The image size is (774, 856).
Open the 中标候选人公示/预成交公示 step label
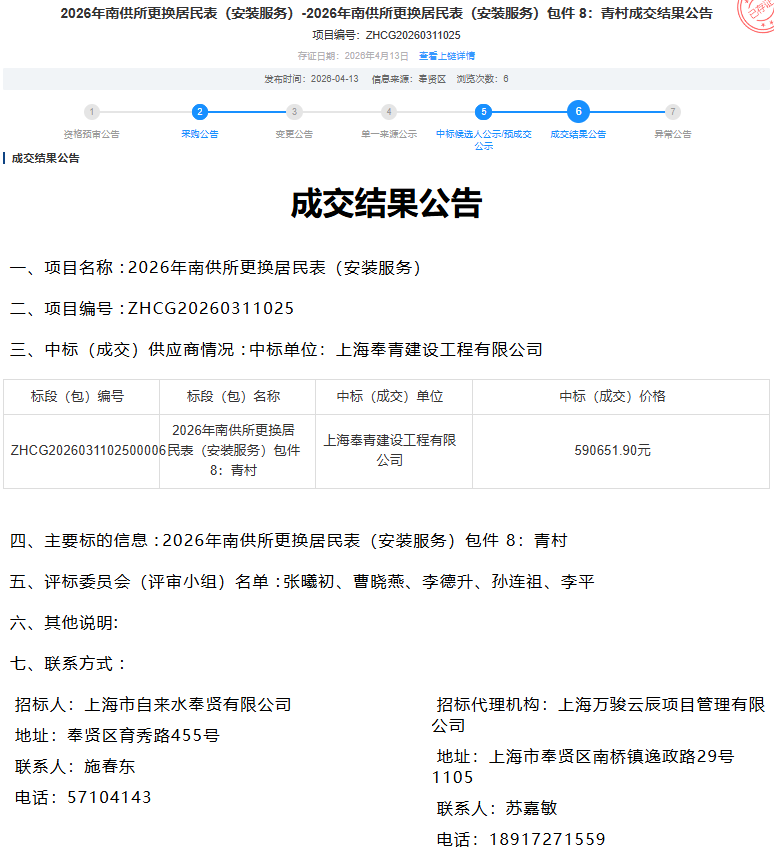[x=483, y=139]
